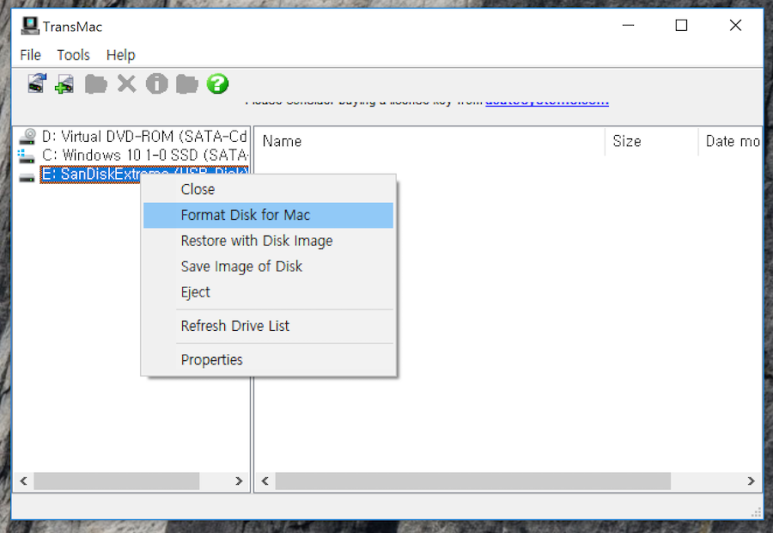Click the USB drive icon for E:
This screenshot has width=773, height=533.
tap(27, 177)
